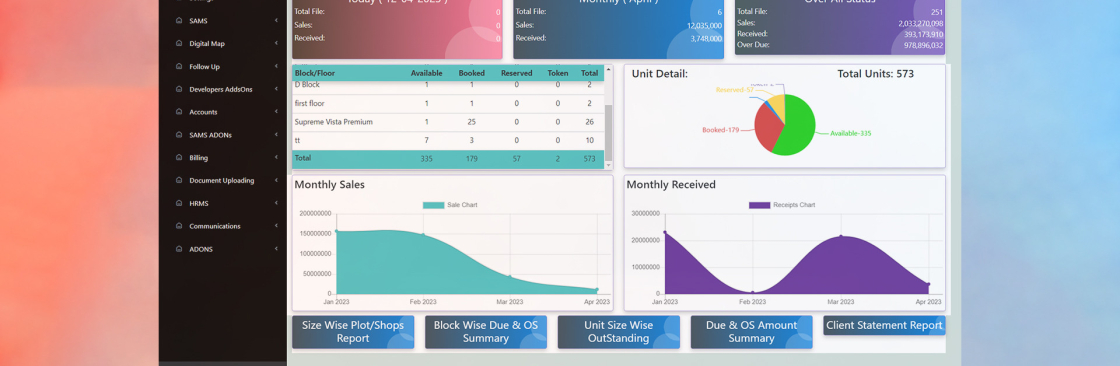The width and height of the screenshot is (1120, 366).
Task: Expand the Communications chevron
Action: (x=276, y=227)
